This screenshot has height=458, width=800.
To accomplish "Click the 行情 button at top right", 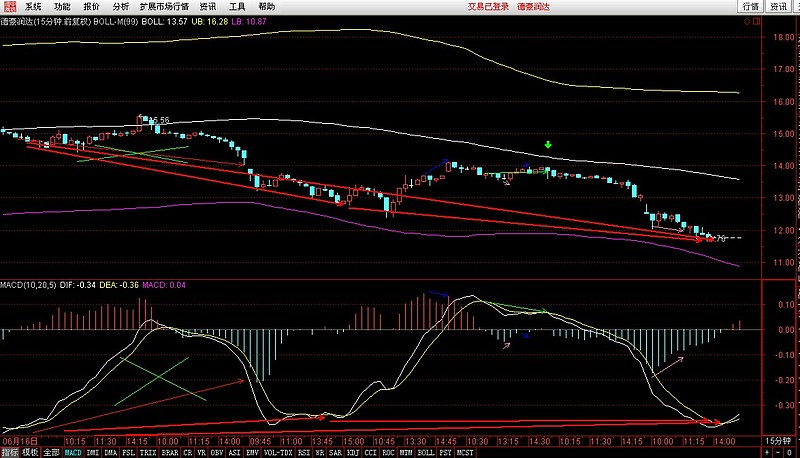I will (x=751, y=7).
